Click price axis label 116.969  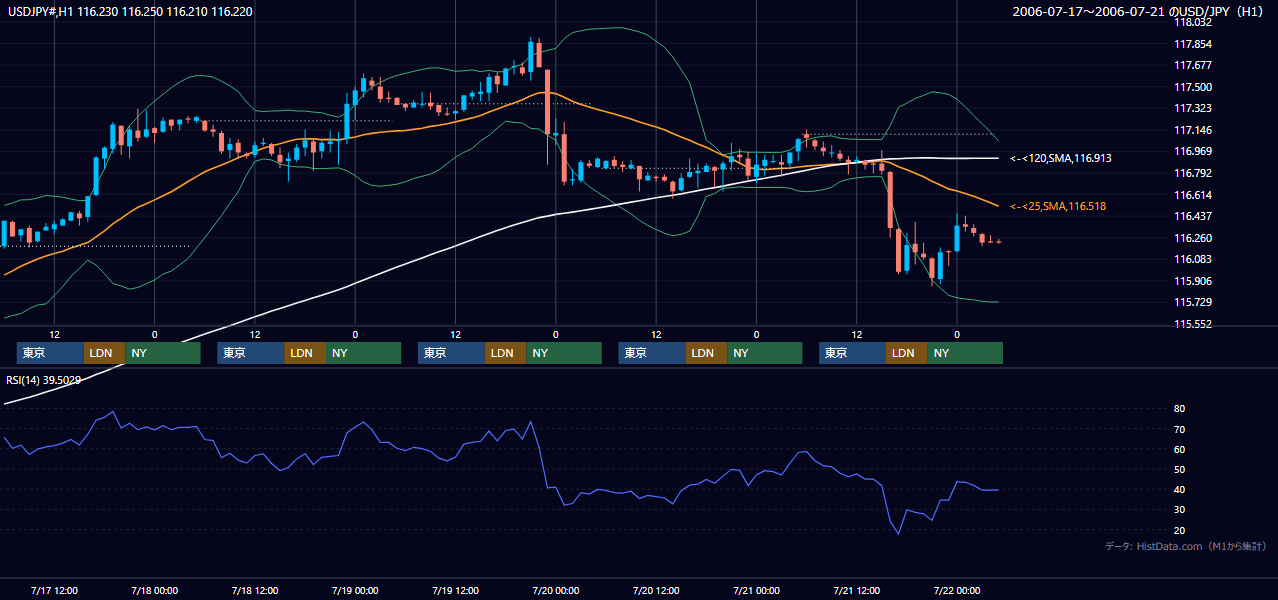tap(1194, 151)
